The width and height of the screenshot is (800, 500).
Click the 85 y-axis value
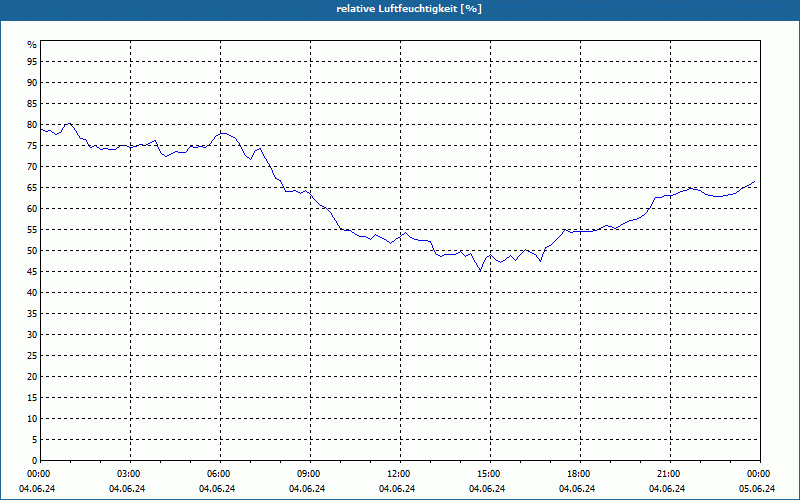tap(32, 104)
